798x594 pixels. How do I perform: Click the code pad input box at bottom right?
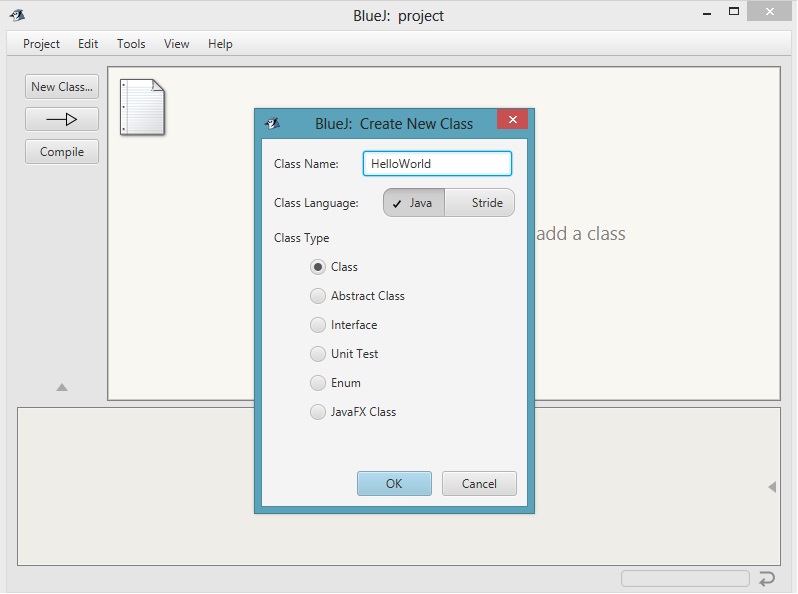[685, 579]
